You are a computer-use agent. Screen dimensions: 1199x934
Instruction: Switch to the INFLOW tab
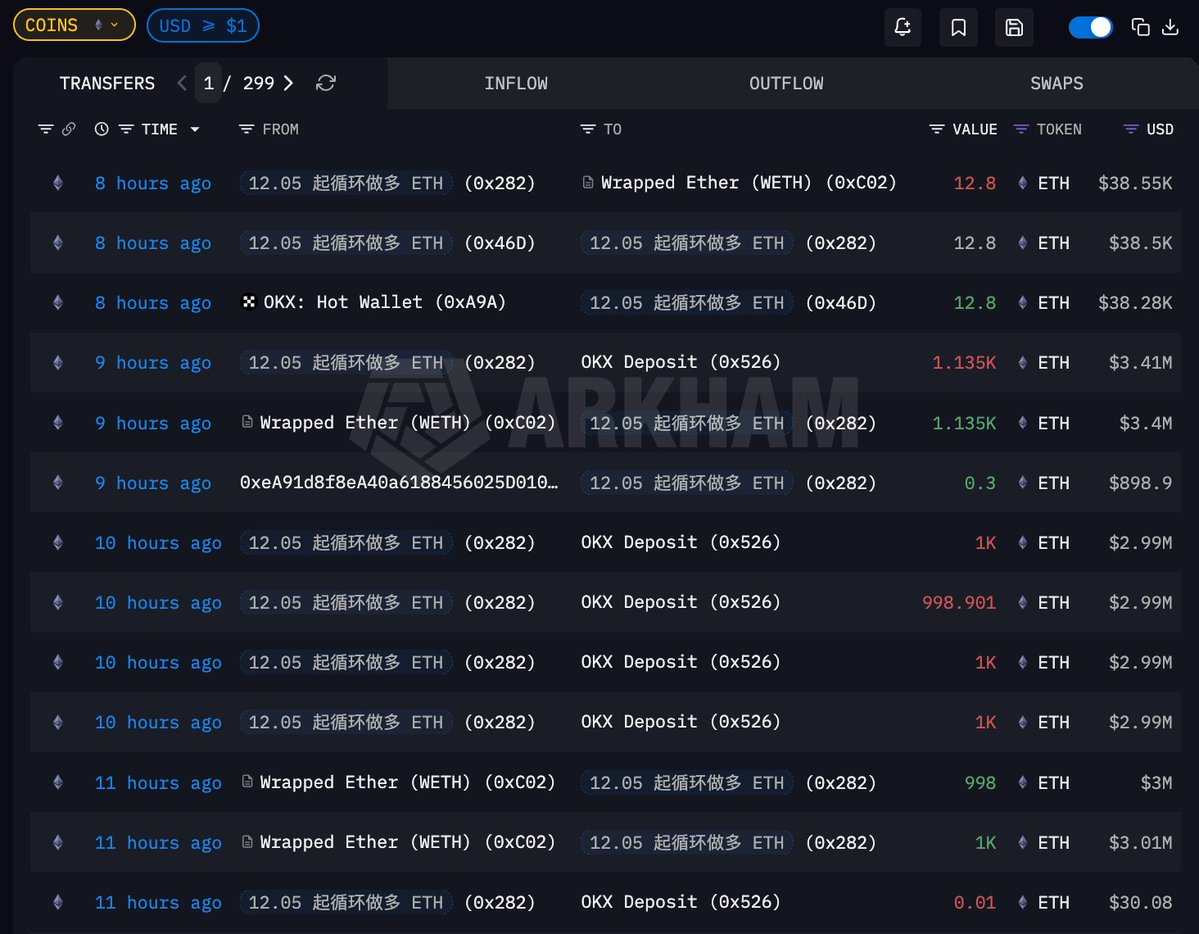point(516,83)
